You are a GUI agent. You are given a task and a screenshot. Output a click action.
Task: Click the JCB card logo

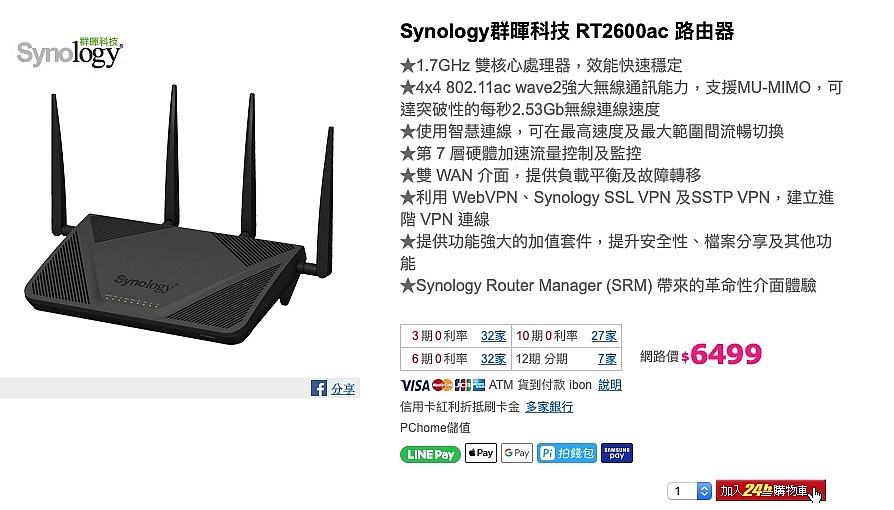461,385
